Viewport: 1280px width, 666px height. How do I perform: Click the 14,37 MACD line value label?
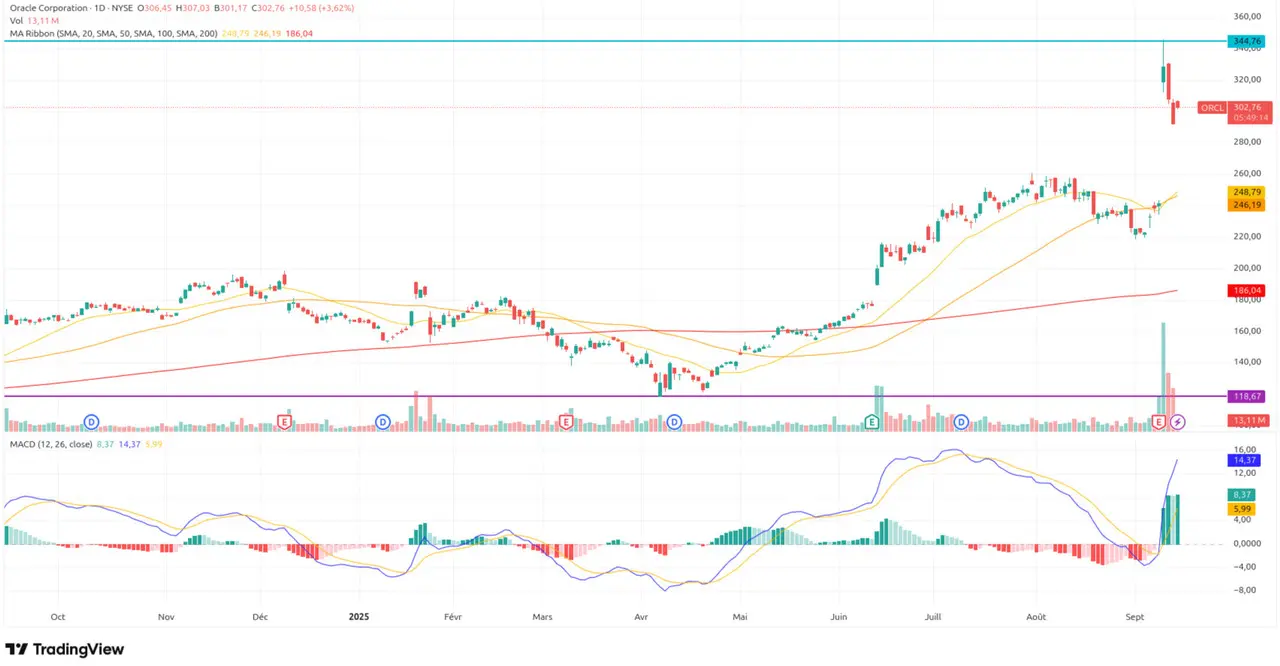(1243, 461)
